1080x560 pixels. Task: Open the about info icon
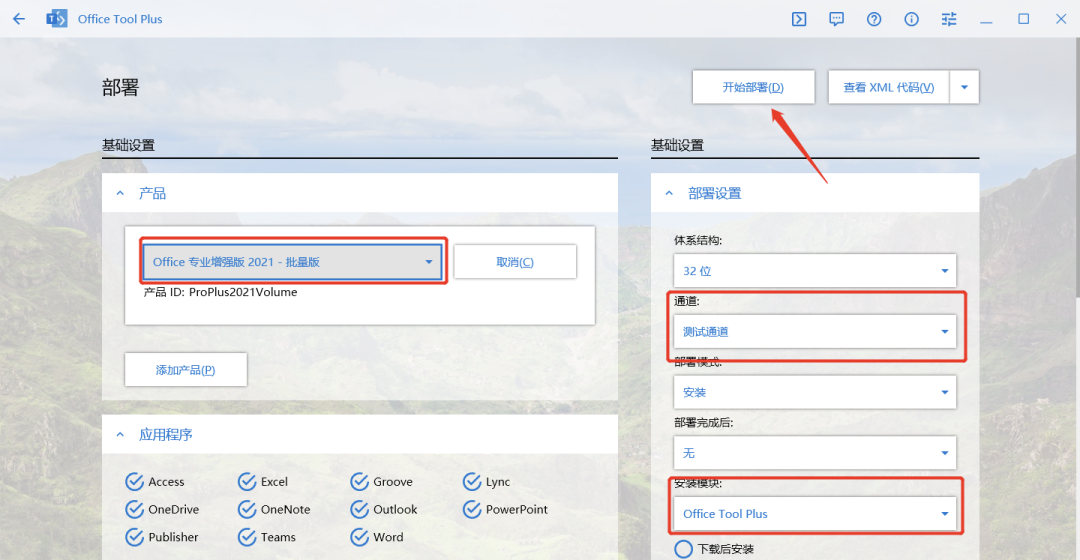coord(911,19)
